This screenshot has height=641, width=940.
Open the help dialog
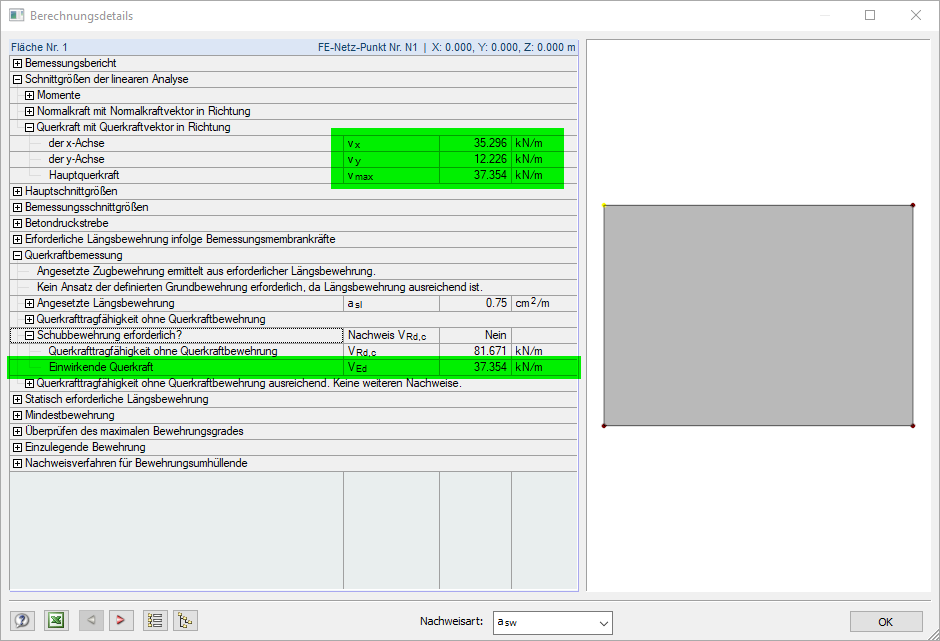coord(23,620)
